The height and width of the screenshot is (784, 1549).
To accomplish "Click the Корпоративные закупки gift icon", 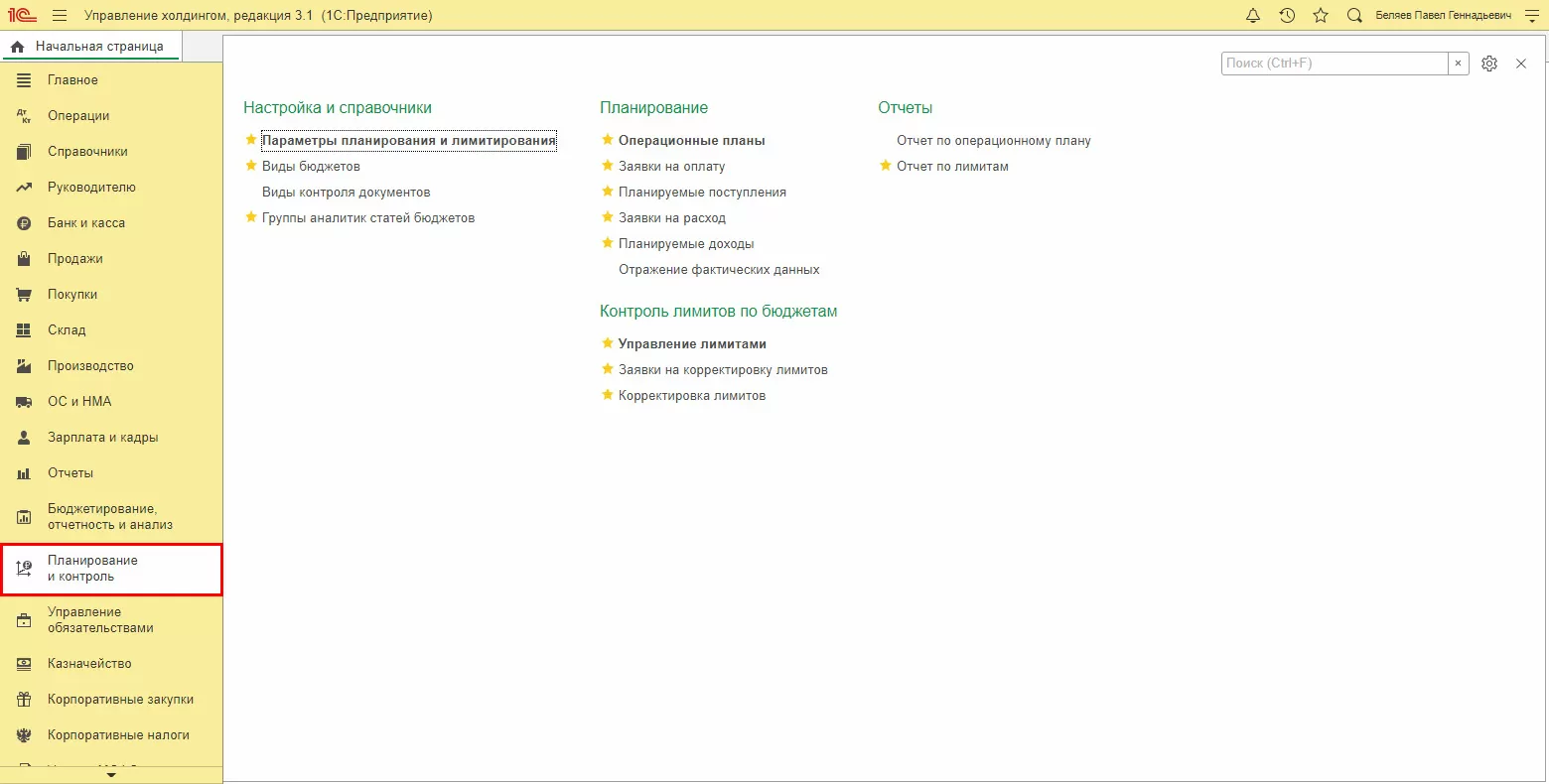I will (x=25, y=700).
